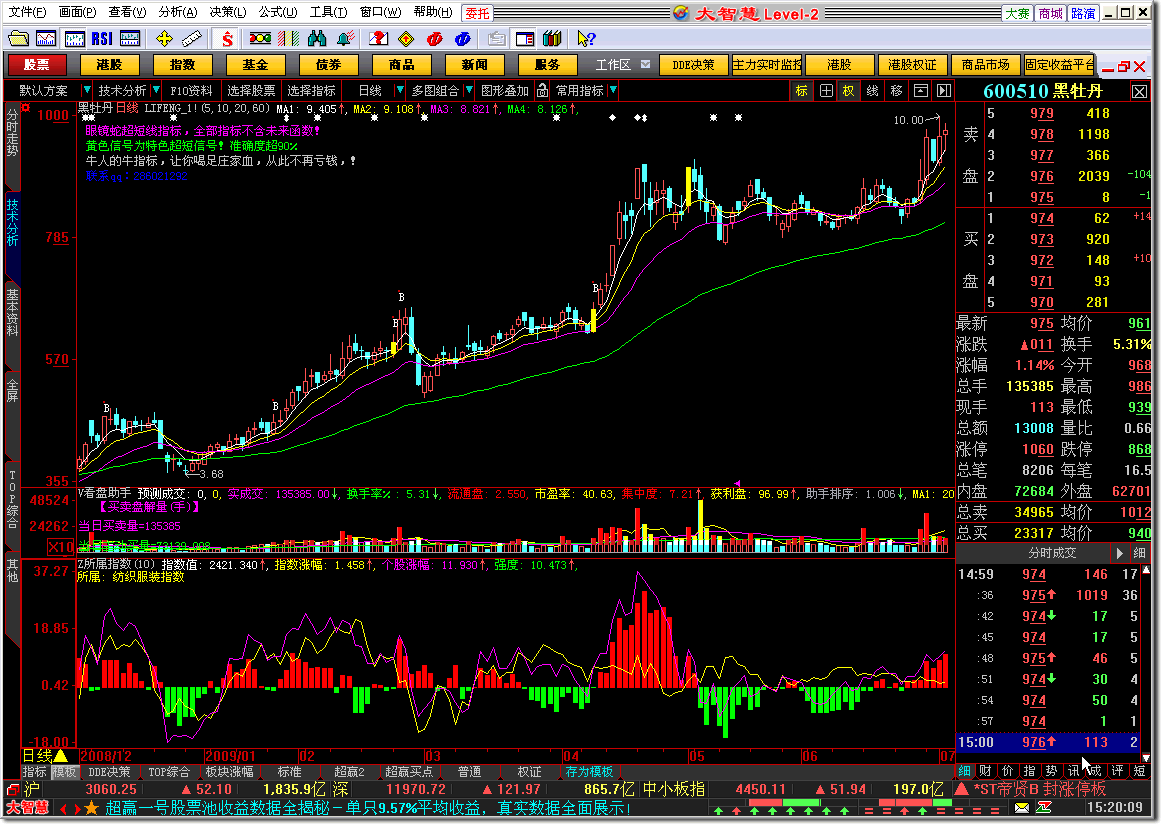
Task: Open the binoculars search tool
Action: [x=316, y=39]
